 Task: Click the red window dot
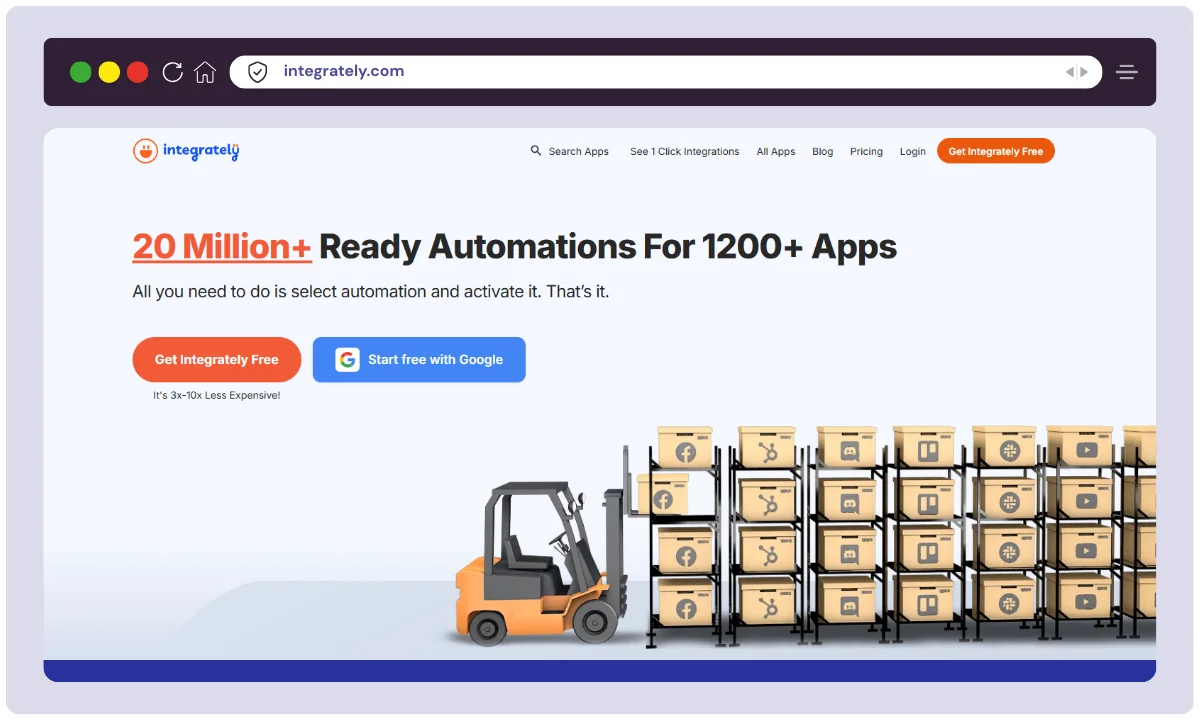click(138, 72)
